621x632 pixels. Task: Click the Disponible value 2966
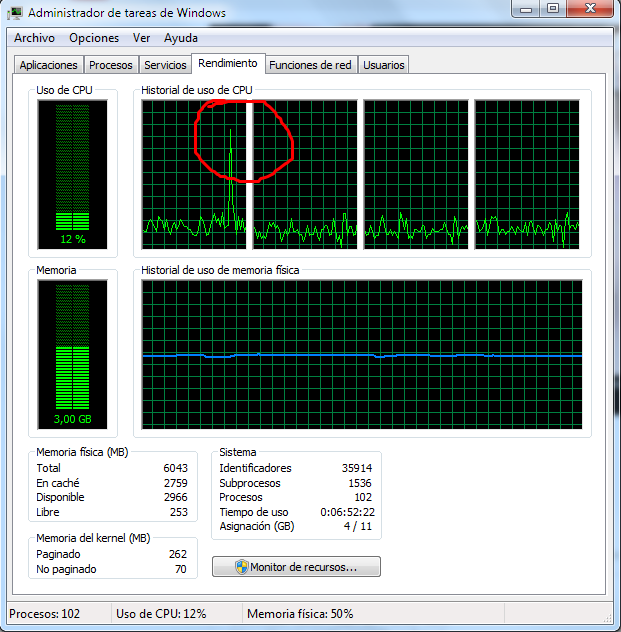(x=175, y=497)
